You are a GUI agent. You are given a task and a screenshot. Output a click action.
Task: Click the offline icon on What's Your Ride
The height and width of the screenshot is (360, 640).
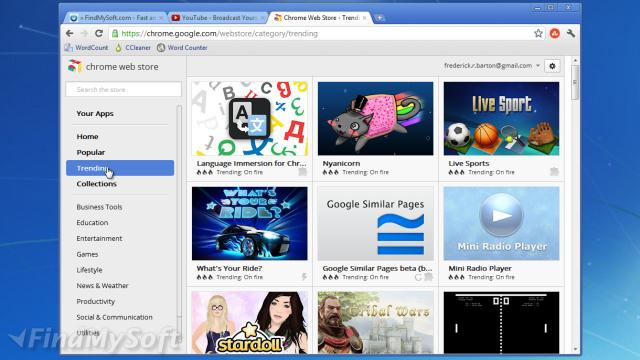pos(304,277)
